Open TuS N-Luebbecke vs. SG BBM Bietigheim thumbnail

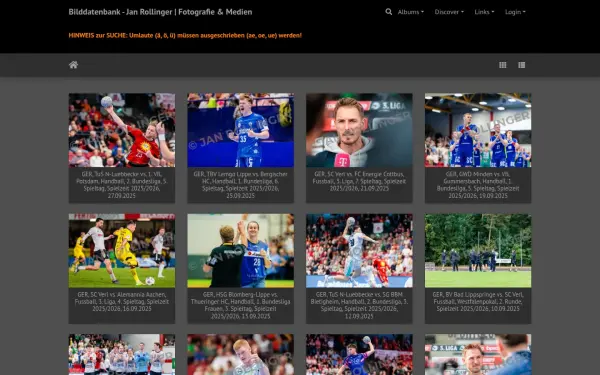(359, 251)
